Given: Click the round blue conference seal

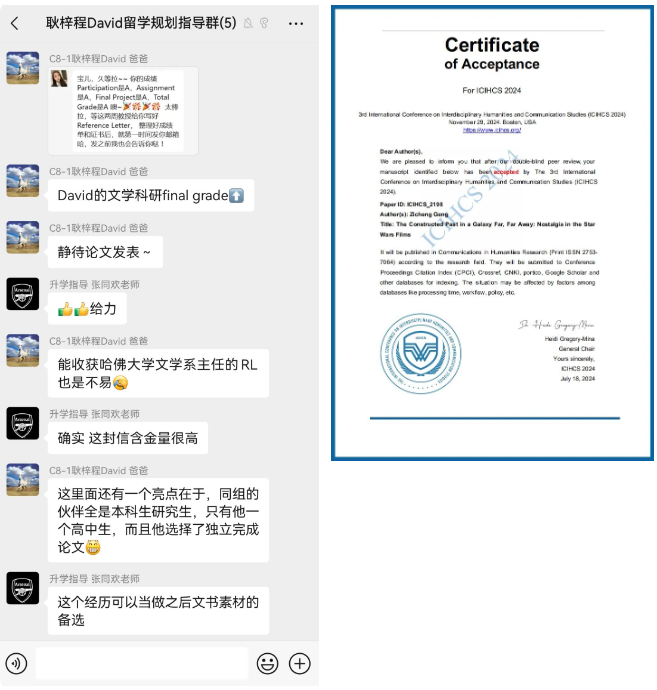Looking at the screenshot, I should point(421,353).
